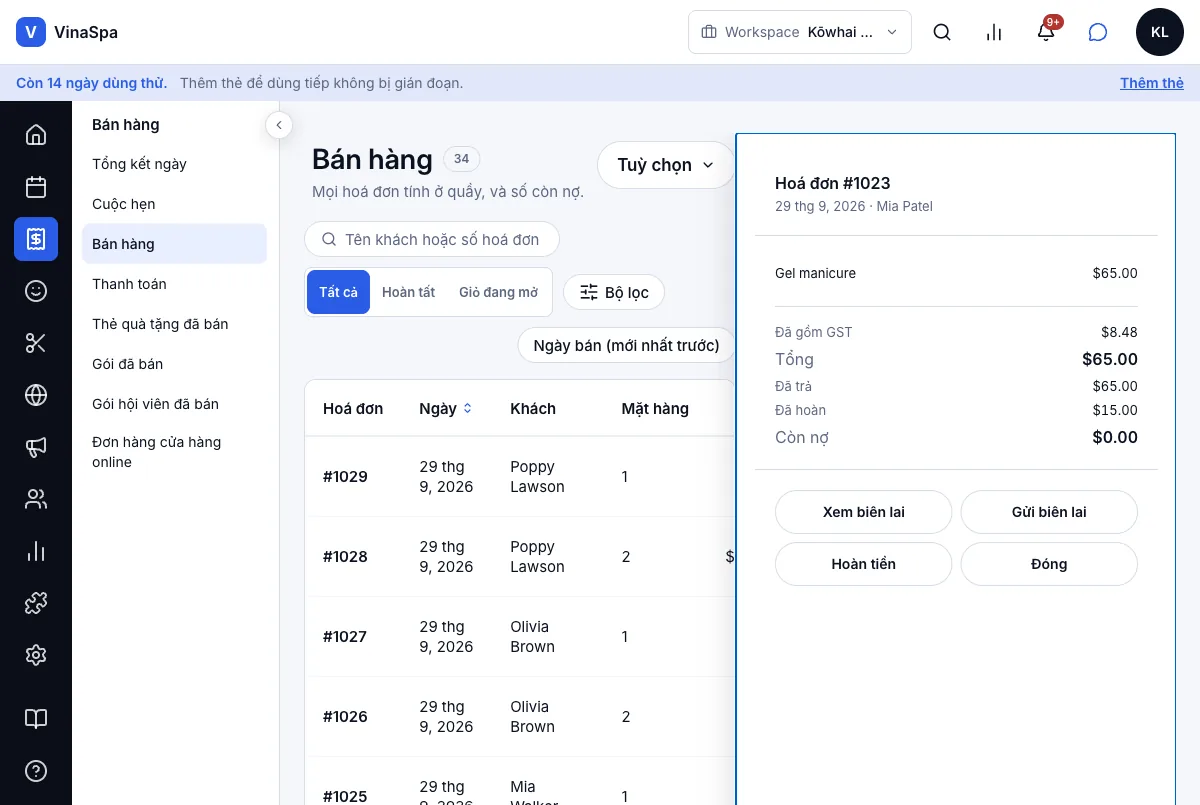Viewport: 1200px width, 805px height.
Task: Open Đơn hàng cửa hàng online
Action: click(174, 452)
